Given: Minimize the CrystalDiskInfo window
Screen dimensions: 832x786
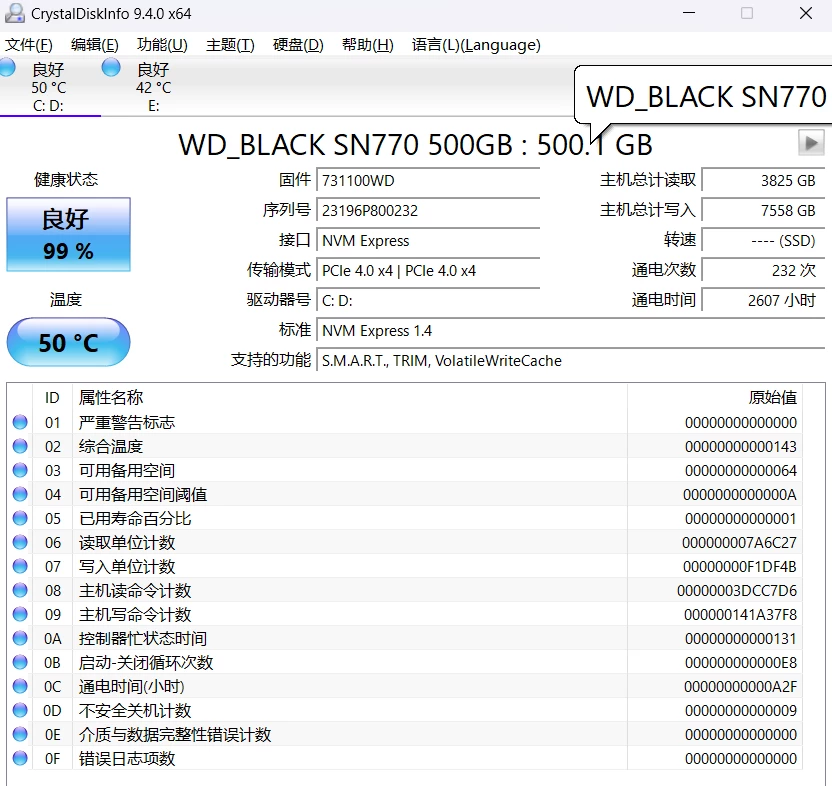Looking at the screenshot, I should (689, 13).
